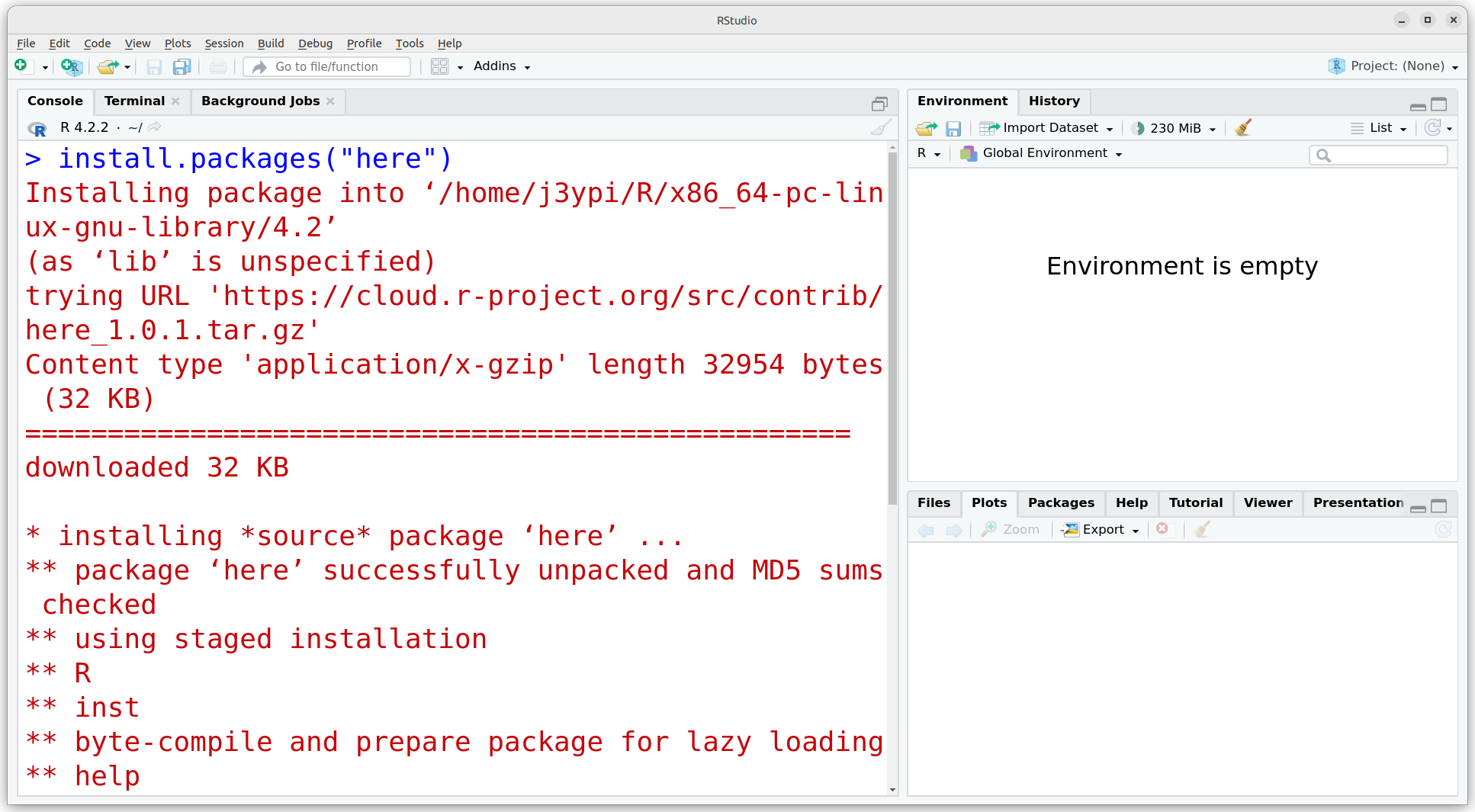Image resolution: width=1475 pixels, height=812 pixels.
Task: Click the Save workspace icon
Action: (953, 128)
